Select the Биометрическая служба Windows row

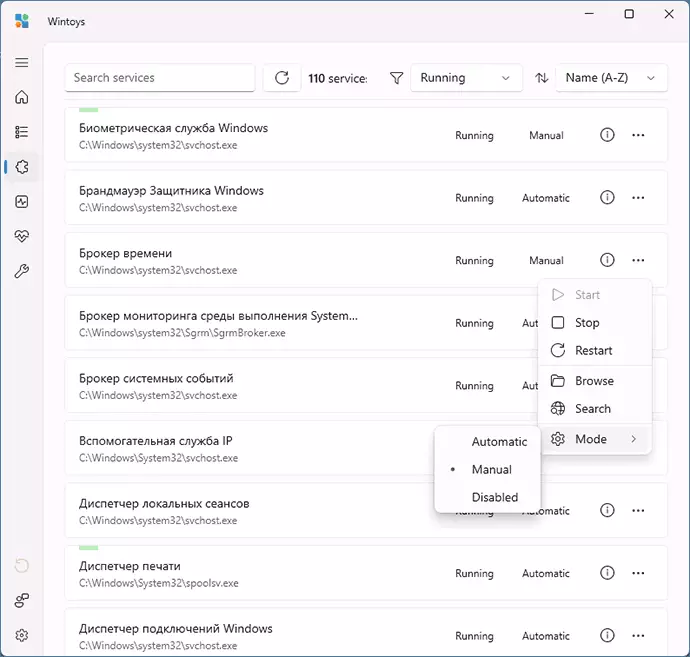[x=366, y=135]
